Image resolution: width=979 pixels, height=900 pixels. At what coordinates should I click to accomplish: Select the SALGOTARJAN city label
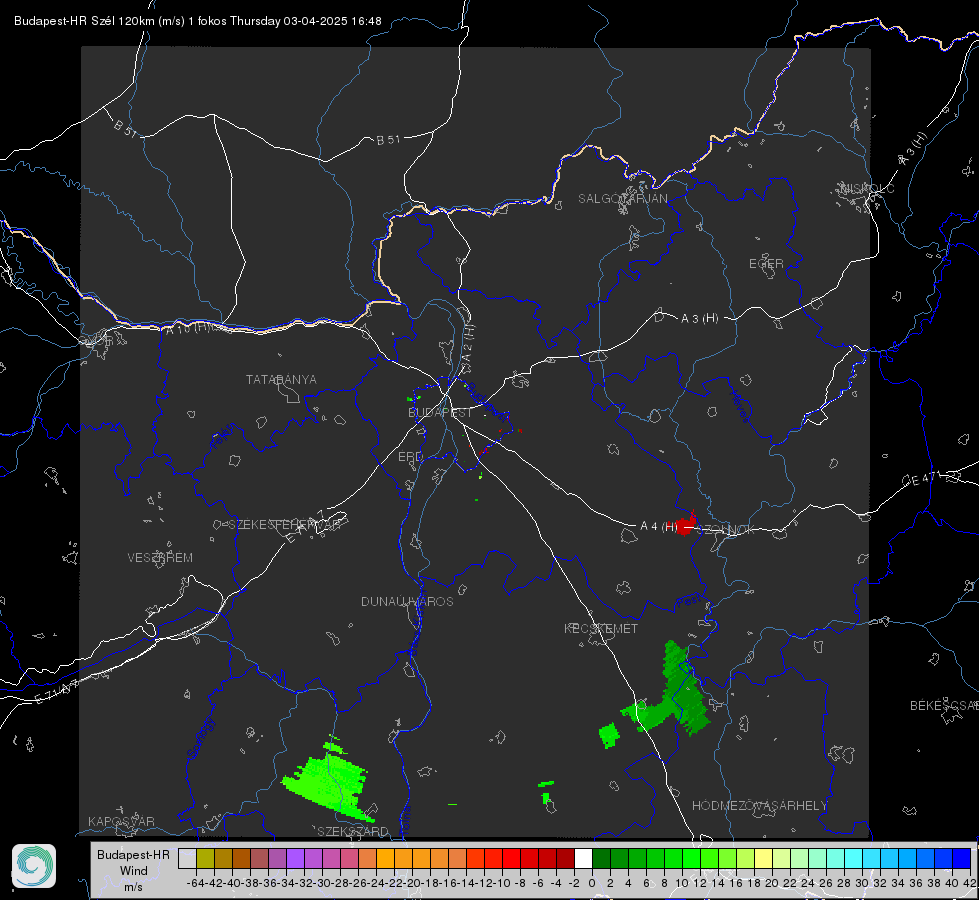[x=622, y=199]
